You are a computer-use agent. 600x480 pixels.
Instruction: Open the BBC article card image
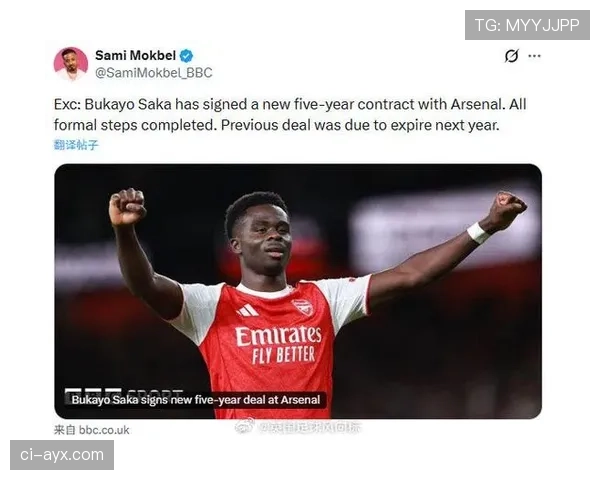pyautogui.click(x=298, y=291)
